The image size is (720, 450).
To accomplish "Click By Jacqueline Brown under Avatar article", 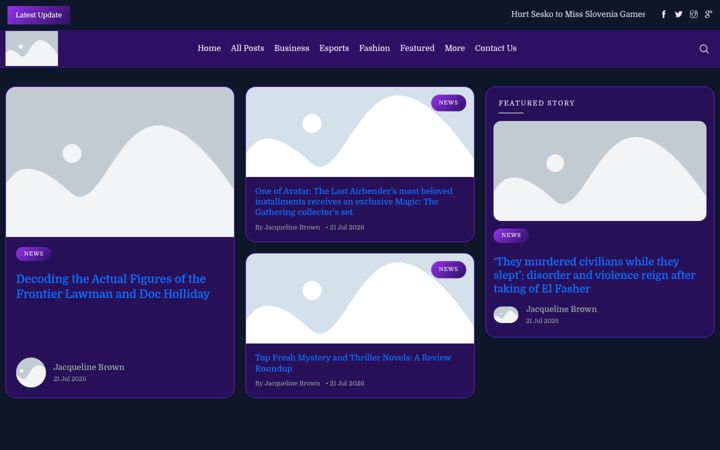I will point(287,227).
